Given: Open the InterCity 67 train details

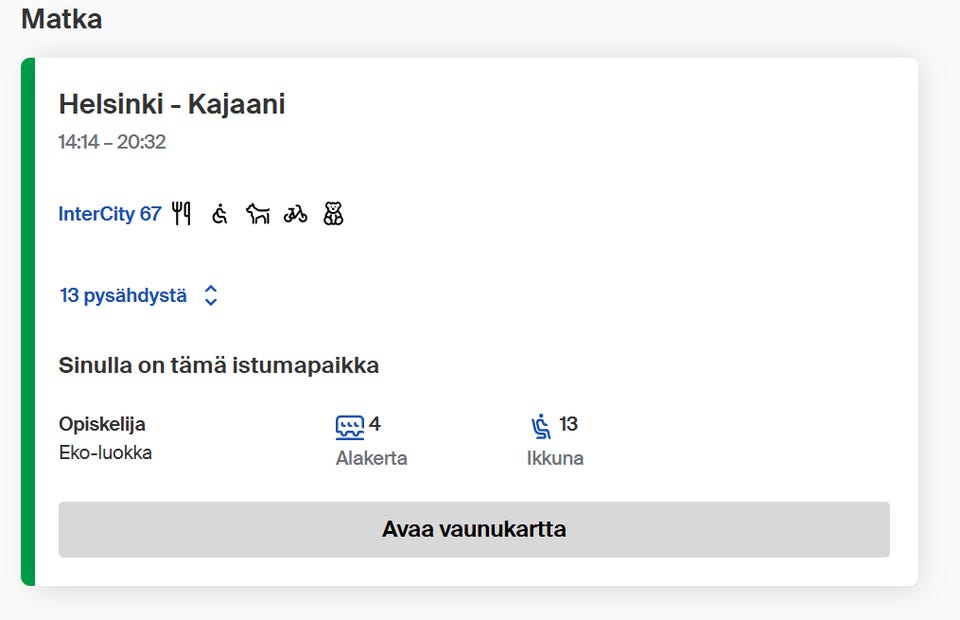Looking at the screenshot, I should click(110, 213).
